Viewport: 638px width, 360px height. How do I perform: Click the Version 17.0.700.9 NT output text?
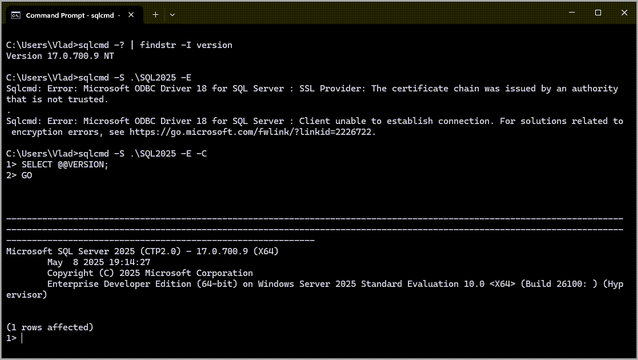[x=60, y=56]
